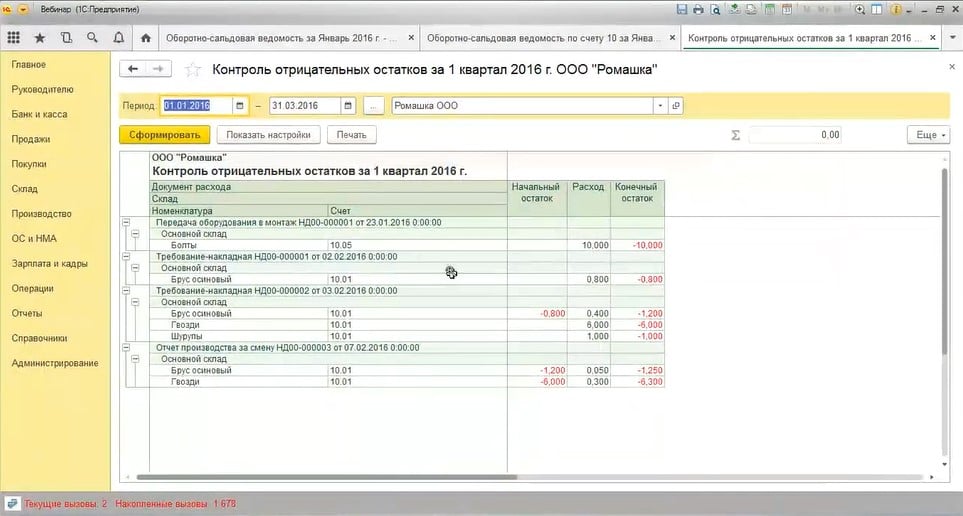
Task: Expand the Еще menu button
Action: pos(927,134)
